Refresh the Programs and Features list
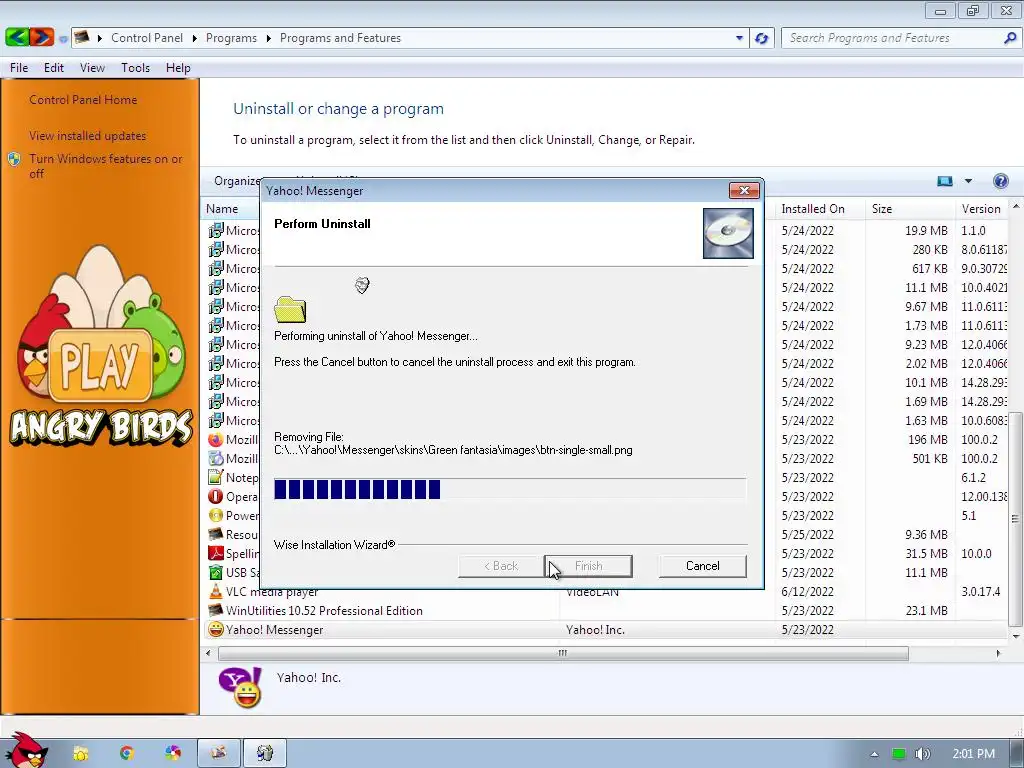This screenshot has width=1024, height=768. click(x=761, y=38)
